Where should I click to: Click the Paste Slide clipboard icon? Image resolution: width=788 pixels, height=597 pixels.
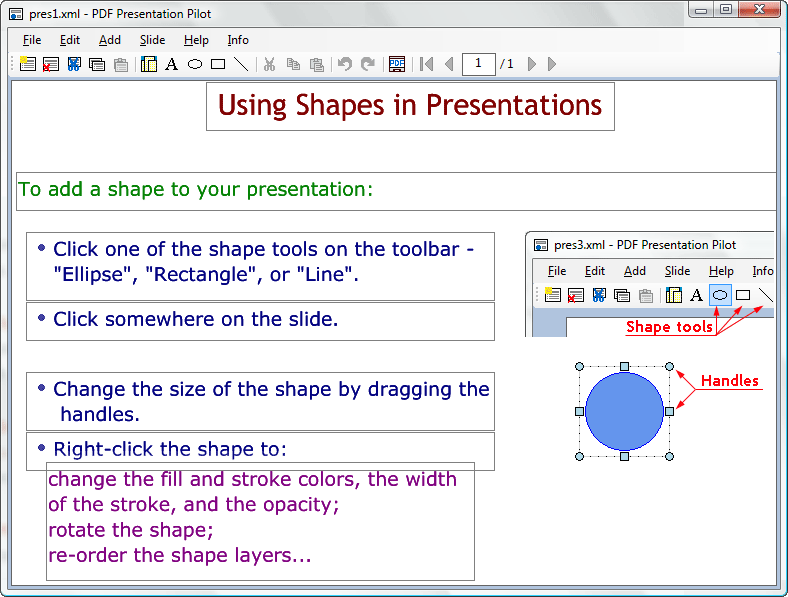pyautogui.click(x=121, y=64)
